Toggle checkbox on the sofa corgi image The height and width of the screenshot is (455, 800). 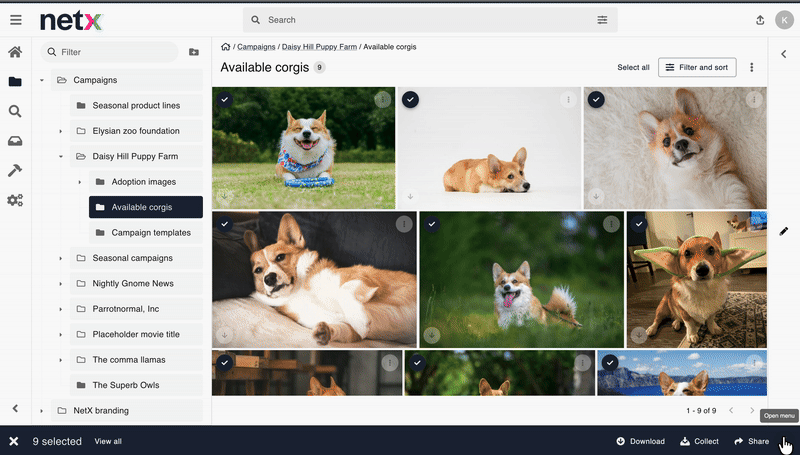point(225,224)
